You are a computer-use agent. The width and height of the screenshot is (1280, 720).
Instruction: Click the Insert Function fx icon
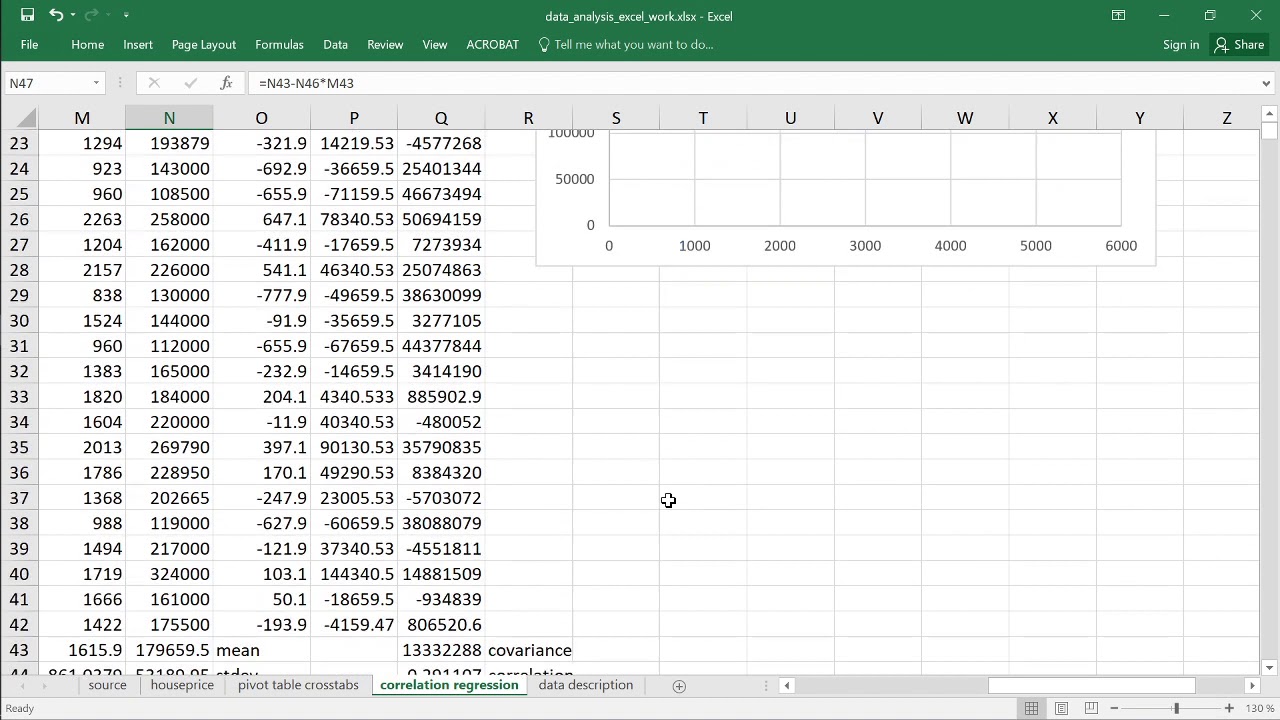227,83
